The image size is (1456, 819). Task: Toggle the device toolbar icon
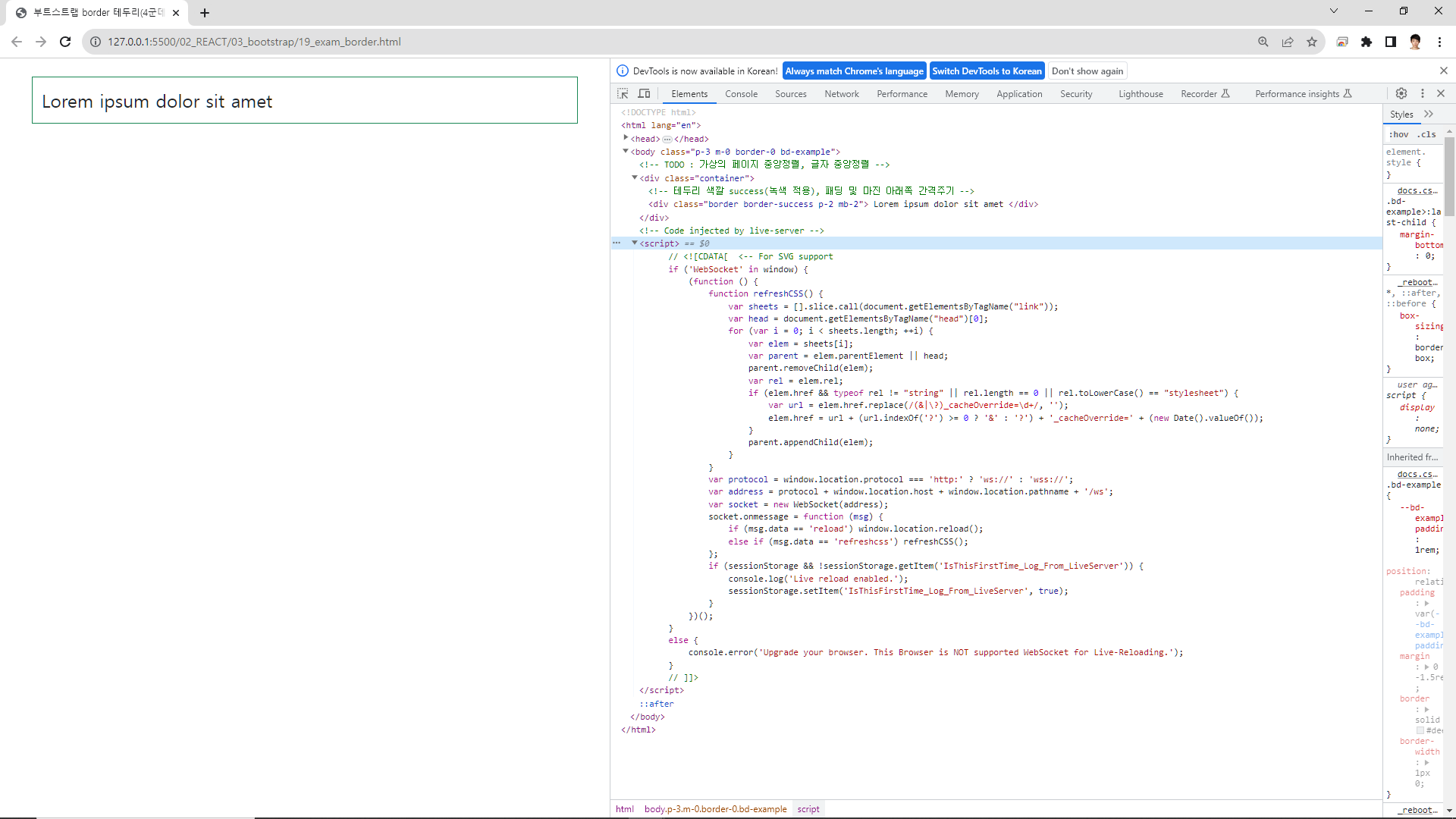point(644,93)
